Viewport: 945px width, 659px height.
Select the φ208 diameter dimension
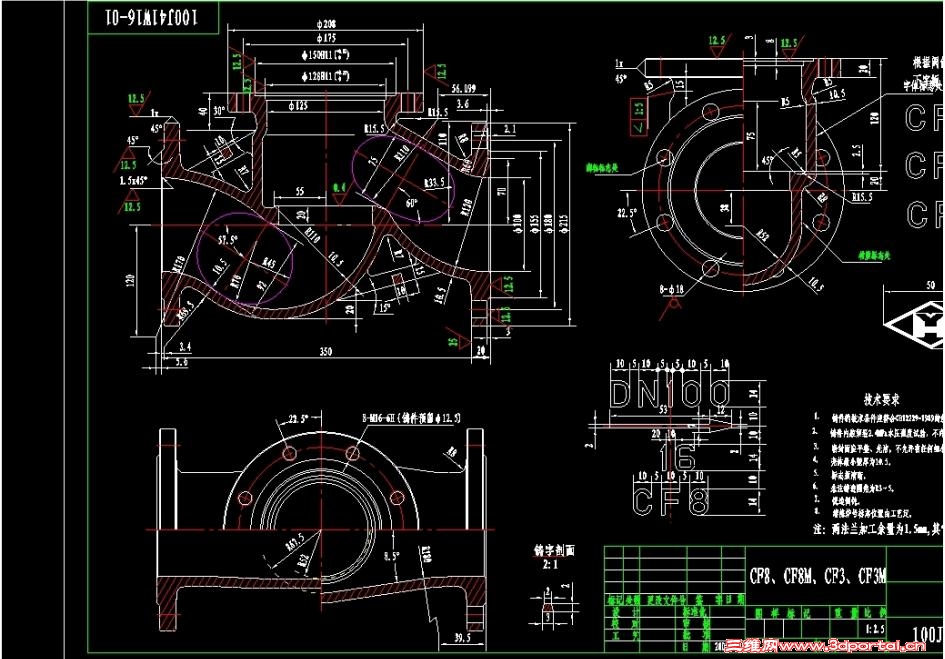pyautogui.click(x=325, y=23)
